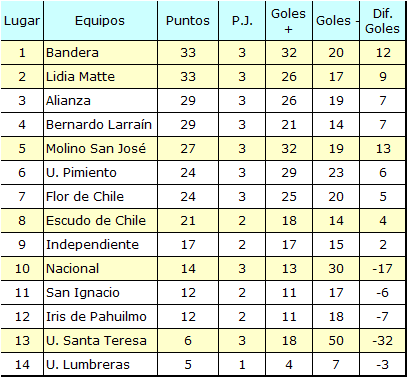Click the Puntos column header
This screenshot has height=377, width=407.
click(x=188, y=21)
